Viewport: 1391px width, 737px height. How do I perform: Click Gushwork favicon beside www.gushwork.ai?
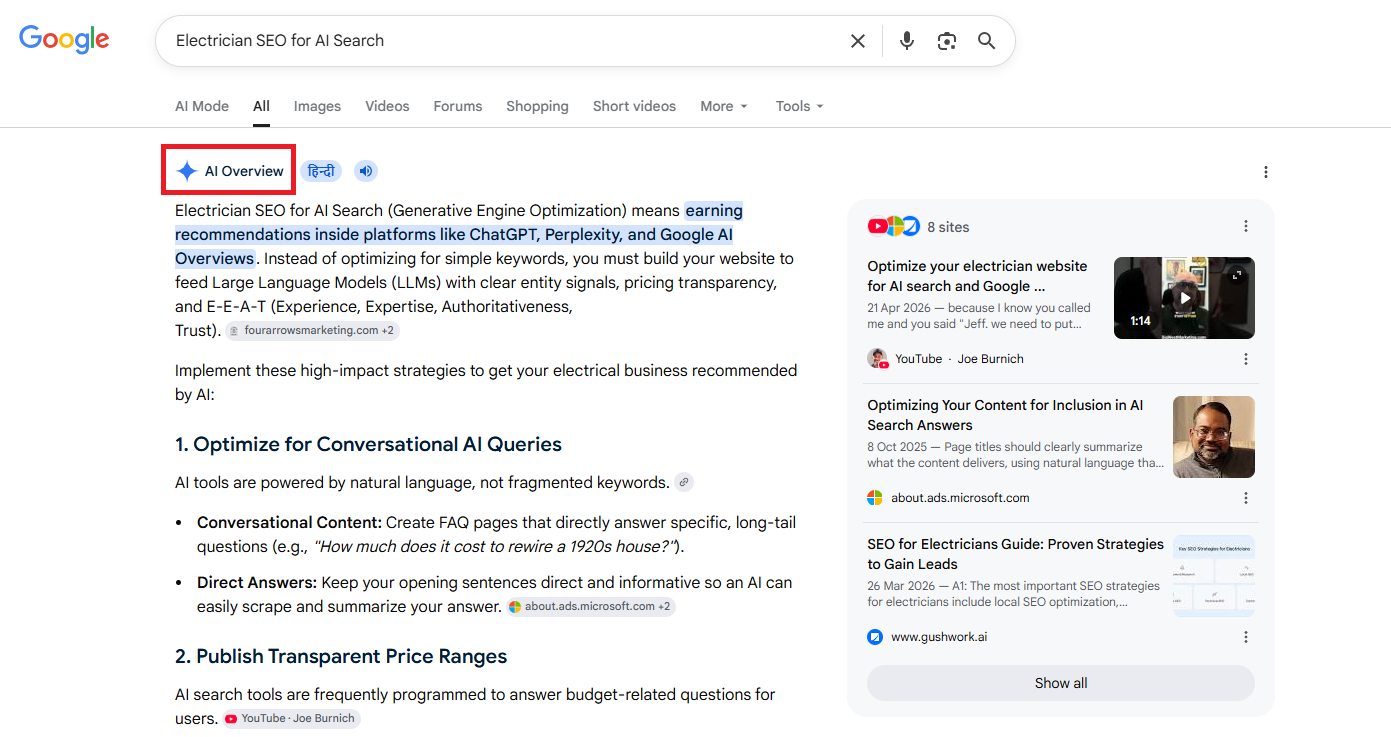[875, 637]
